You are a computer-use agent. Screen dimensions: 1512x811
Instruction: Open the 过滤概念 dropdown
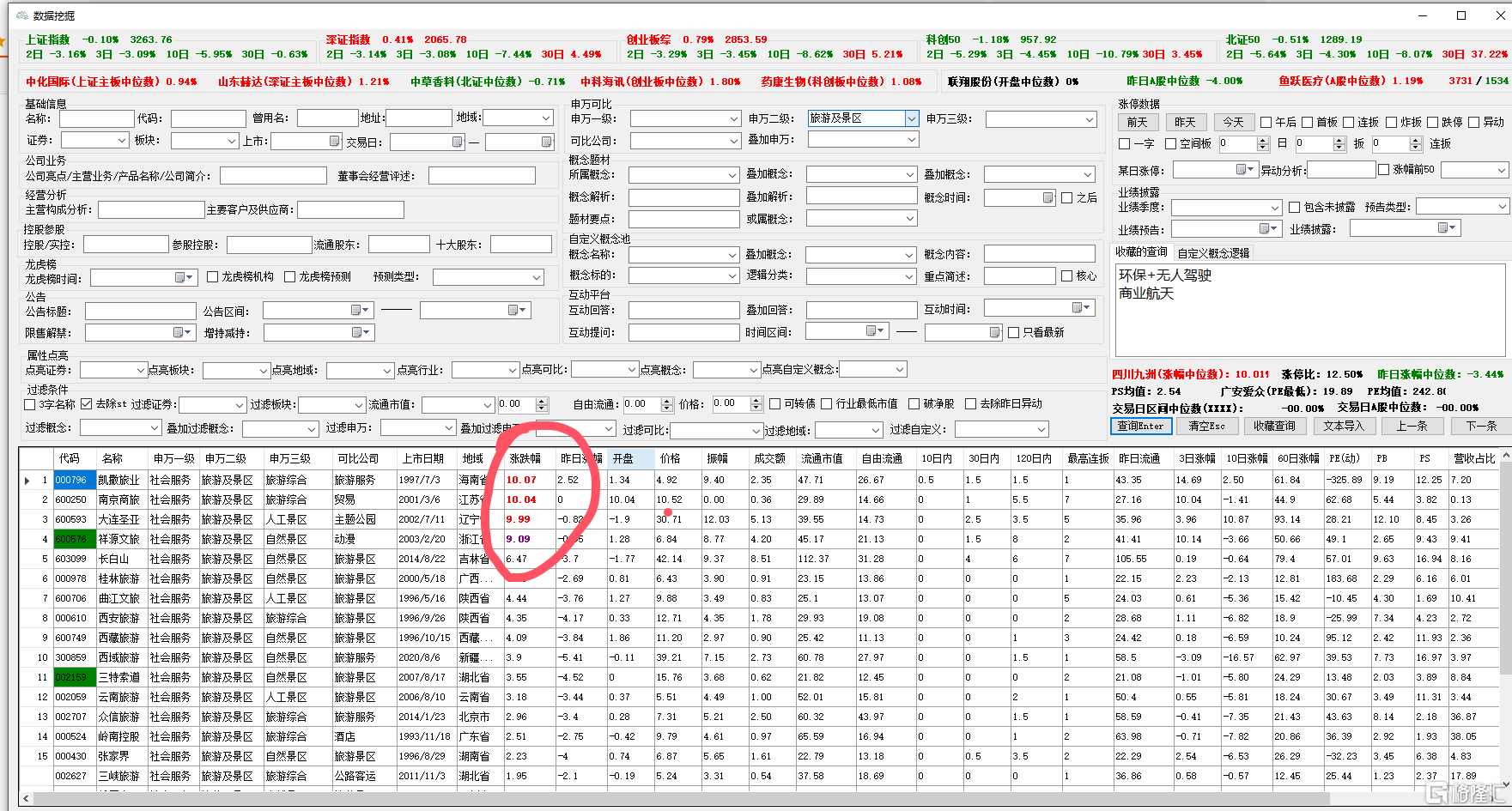[x=154, y=428]
